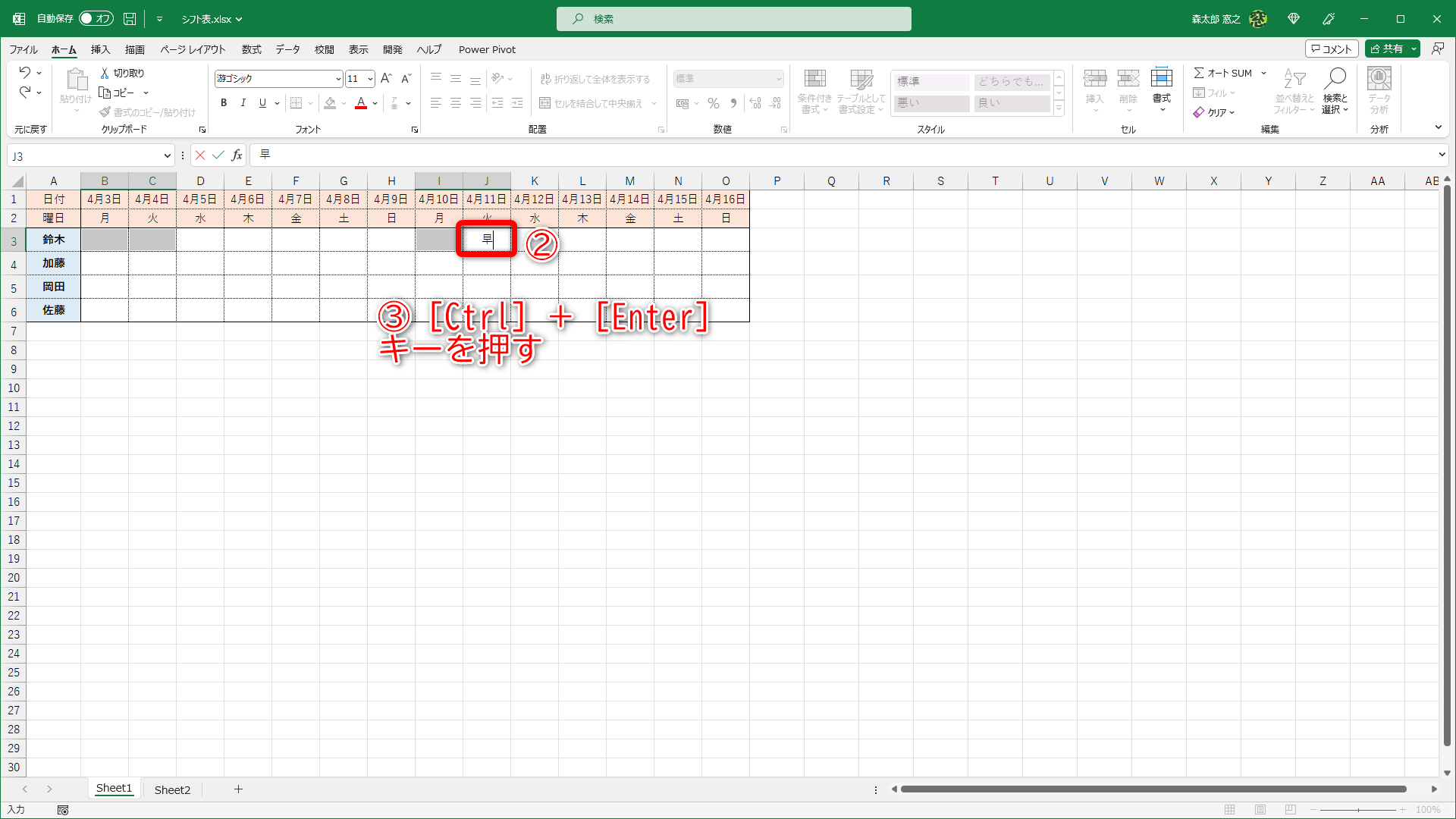Click the Cut scissors icon
Viewport: 1456px width, 819px height.
click(x=105, y=73)
